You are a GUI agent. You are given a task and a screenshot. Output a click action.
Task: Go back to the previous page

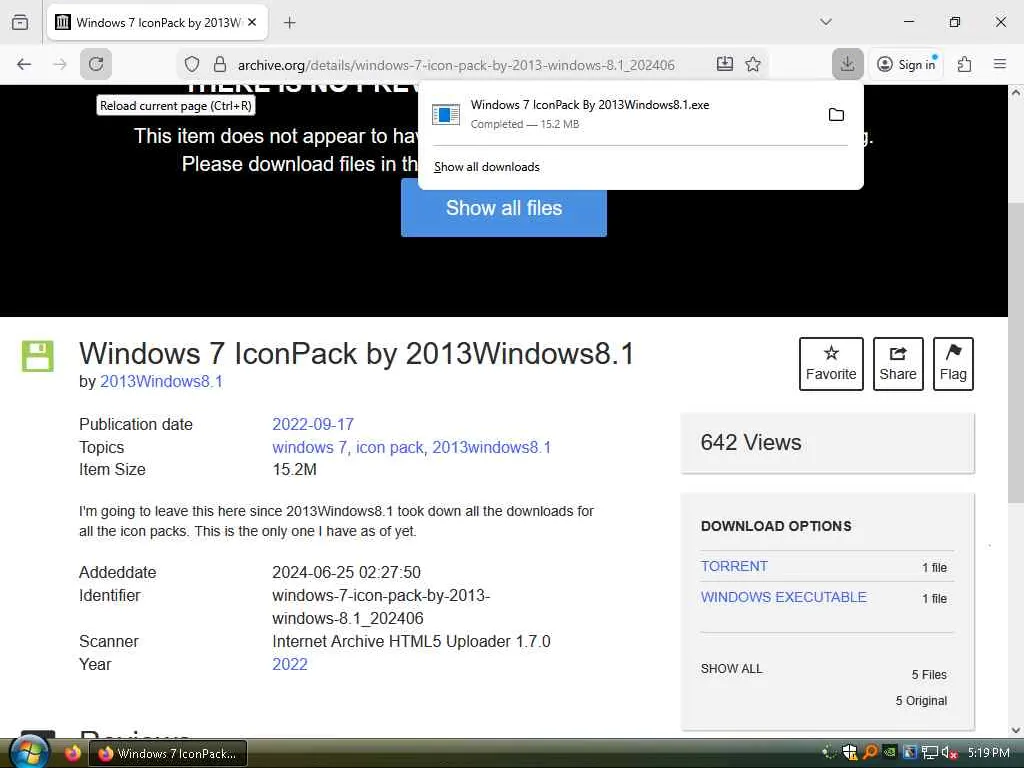(24, 64)
